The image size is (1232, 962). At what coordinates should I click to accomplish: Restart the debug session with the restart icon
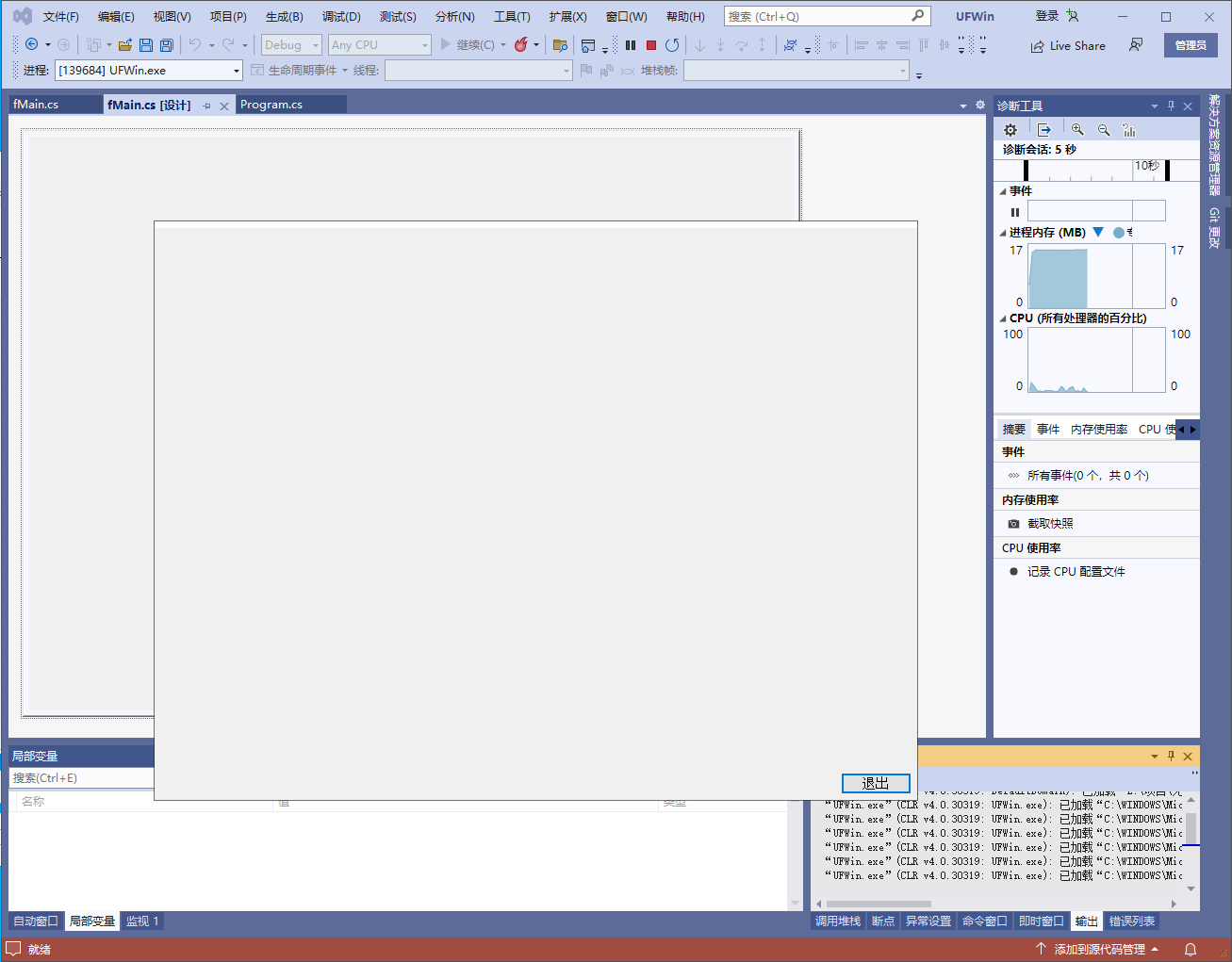click(x=671, y=45)
